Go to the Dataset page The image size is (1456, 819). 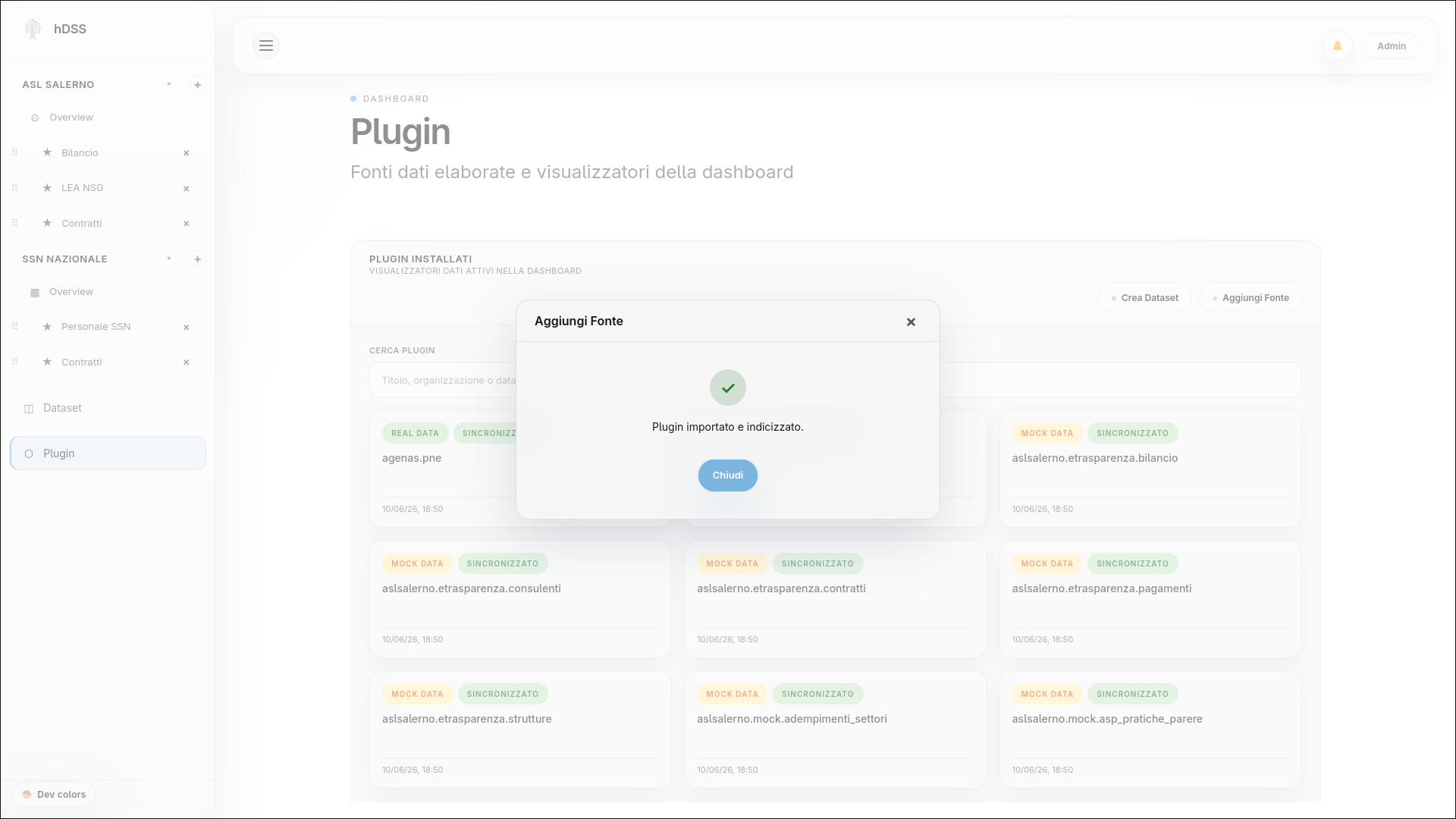(62, 408)
